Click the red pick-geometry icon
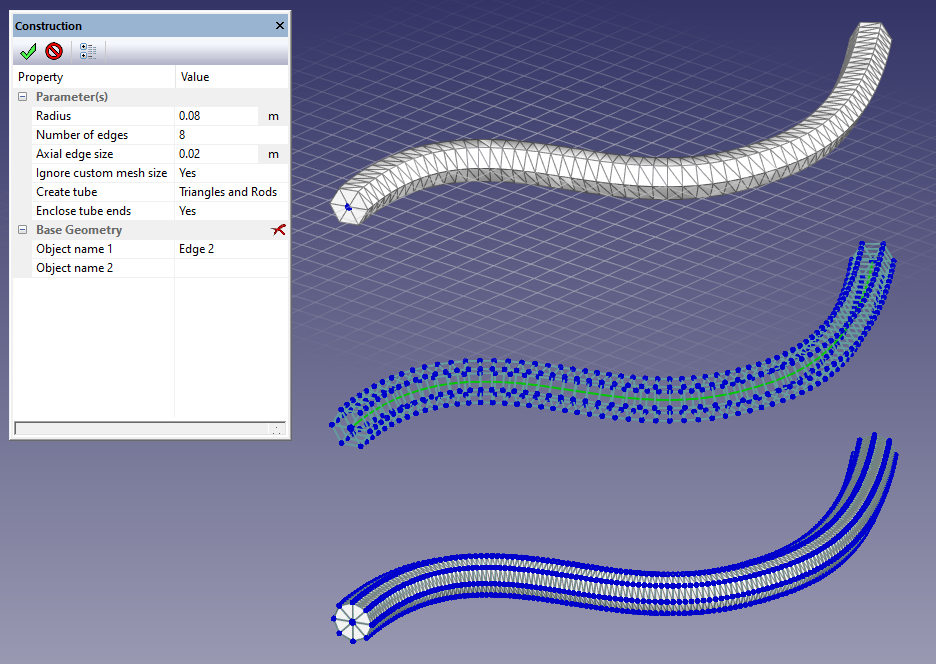 [x=278, y=230]
